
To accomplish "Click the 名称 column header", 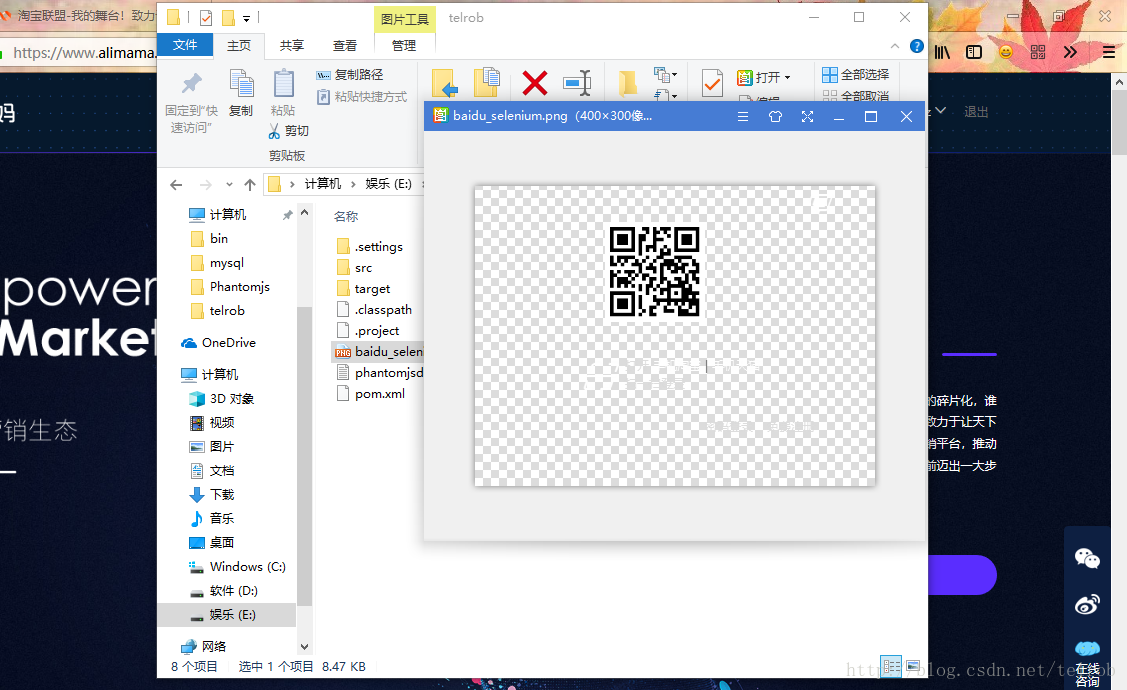I will [x=346, y=216].
